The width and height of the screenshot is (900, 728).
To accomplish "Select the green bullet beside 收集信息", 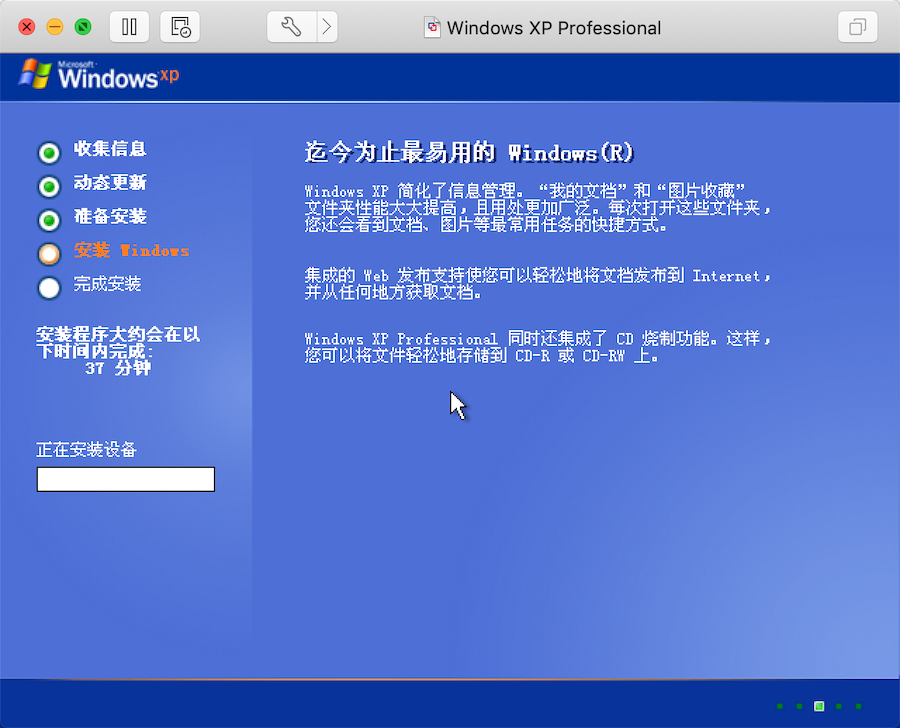I will tap(48, 151).
